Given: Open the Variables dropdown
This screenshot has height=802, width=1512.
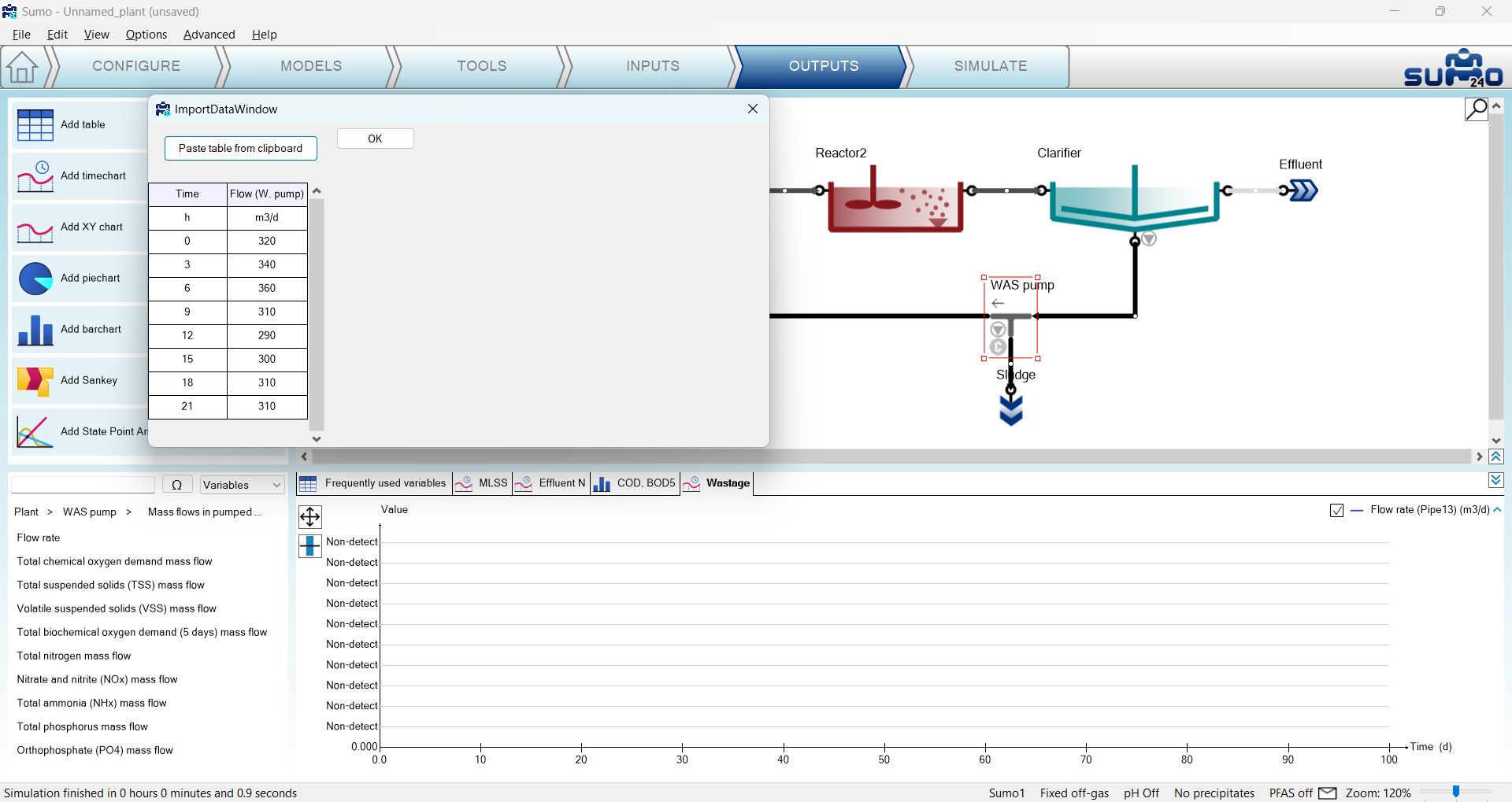Looking at the screenshot, I should click(x=242, y=485).
